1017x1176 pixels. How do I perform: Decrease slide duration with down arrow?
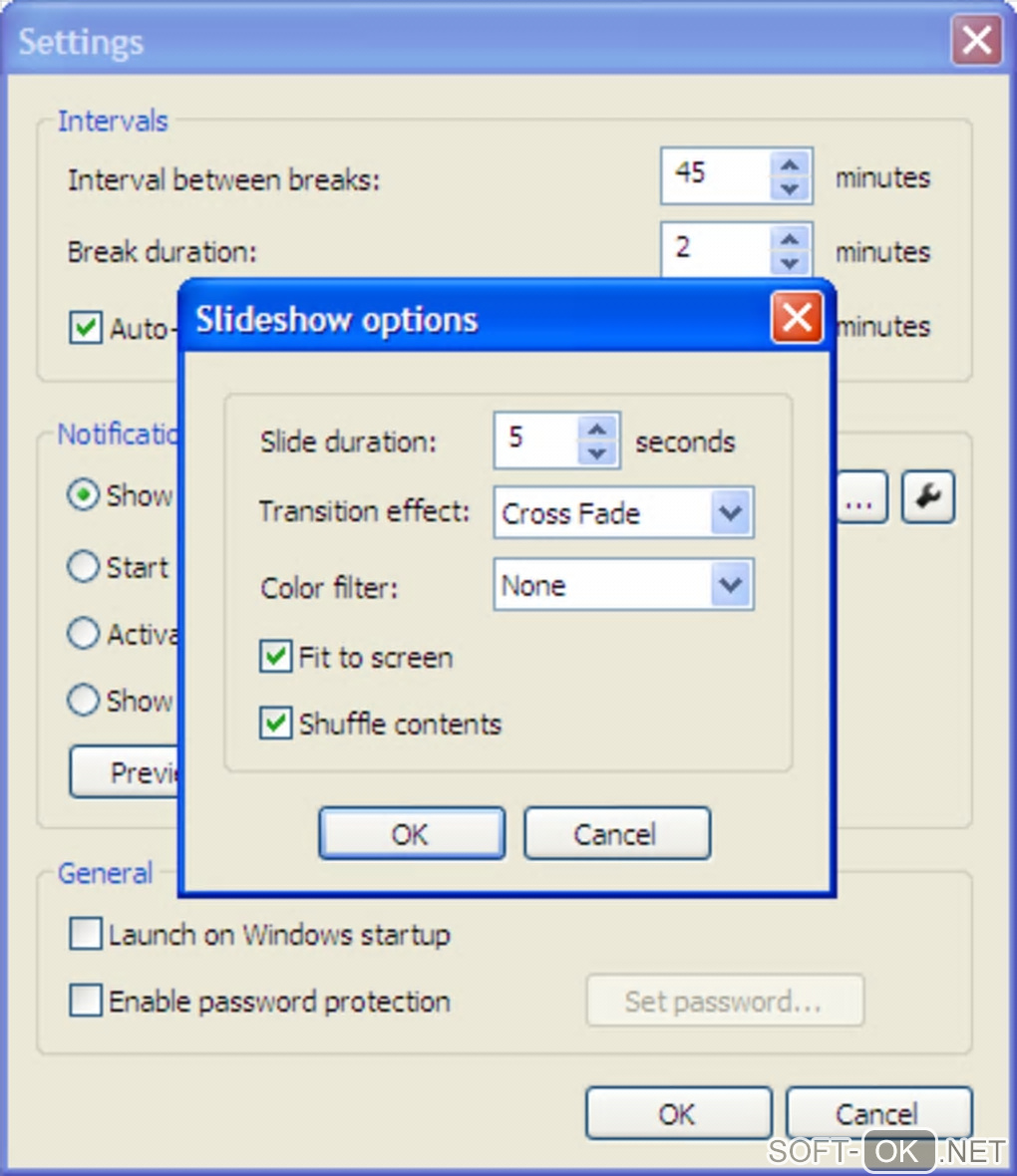coord(597,453)
